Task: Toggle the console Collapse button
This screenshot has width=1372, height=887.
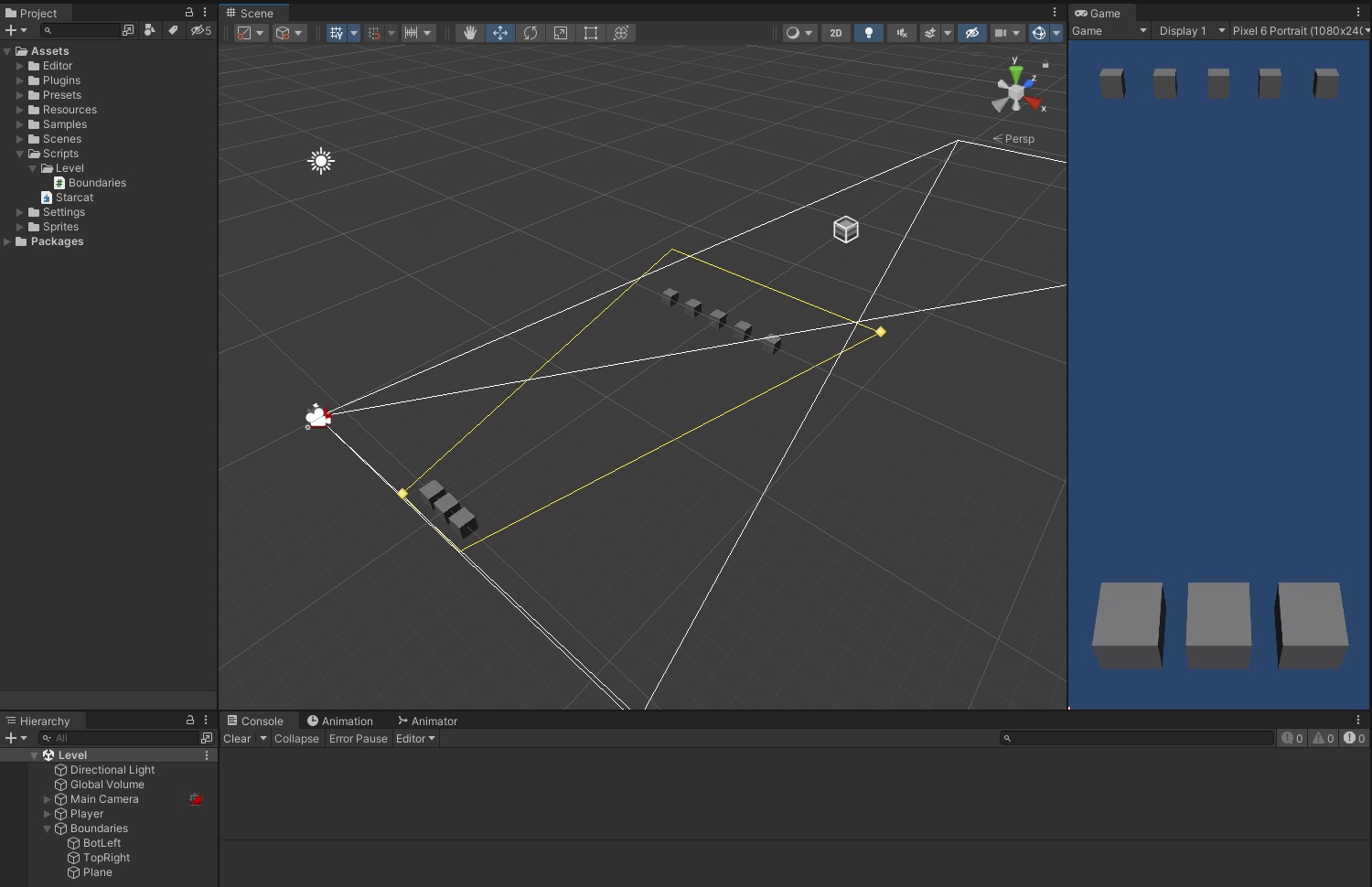Action: tap(296, 739)
